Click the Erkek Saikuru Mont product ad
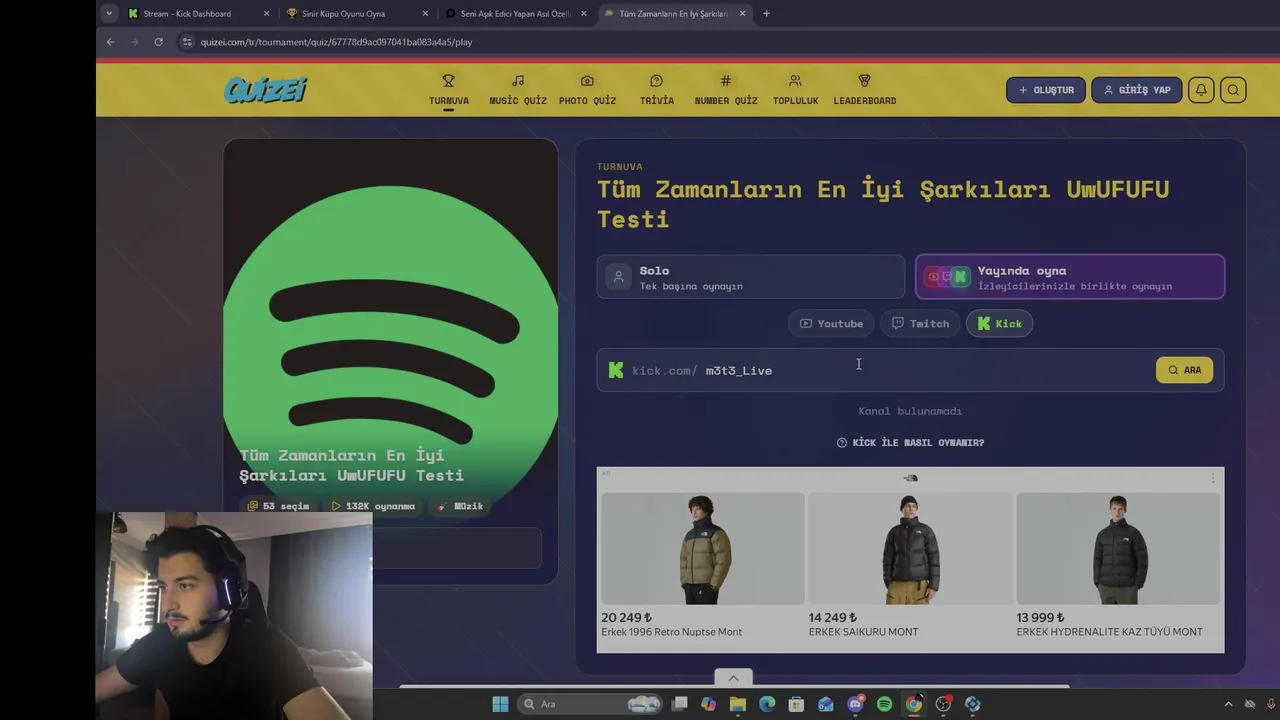 [x=909, y=565]
